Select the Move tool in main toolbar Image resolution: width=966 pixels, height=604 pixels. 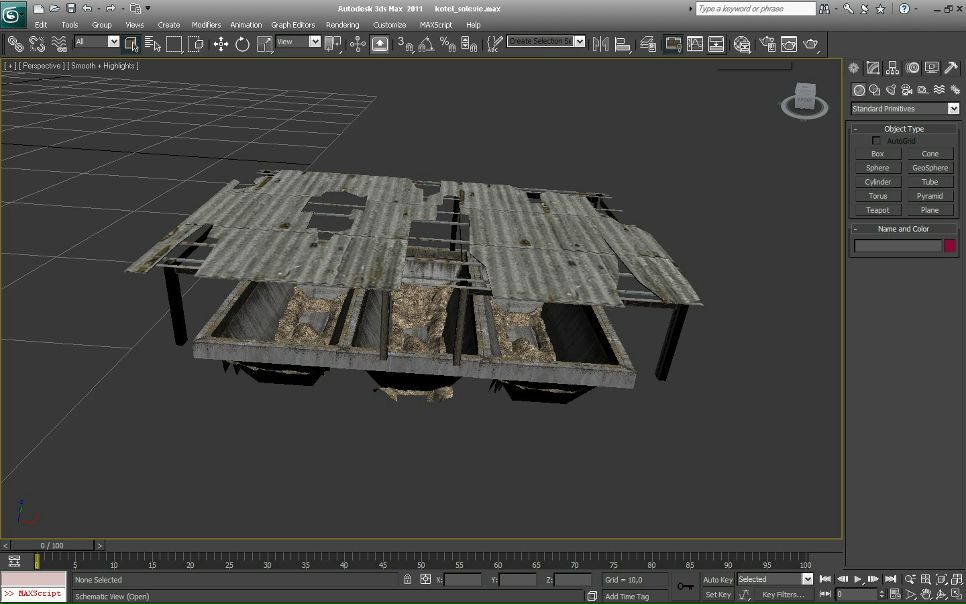[x=220, y=44]
